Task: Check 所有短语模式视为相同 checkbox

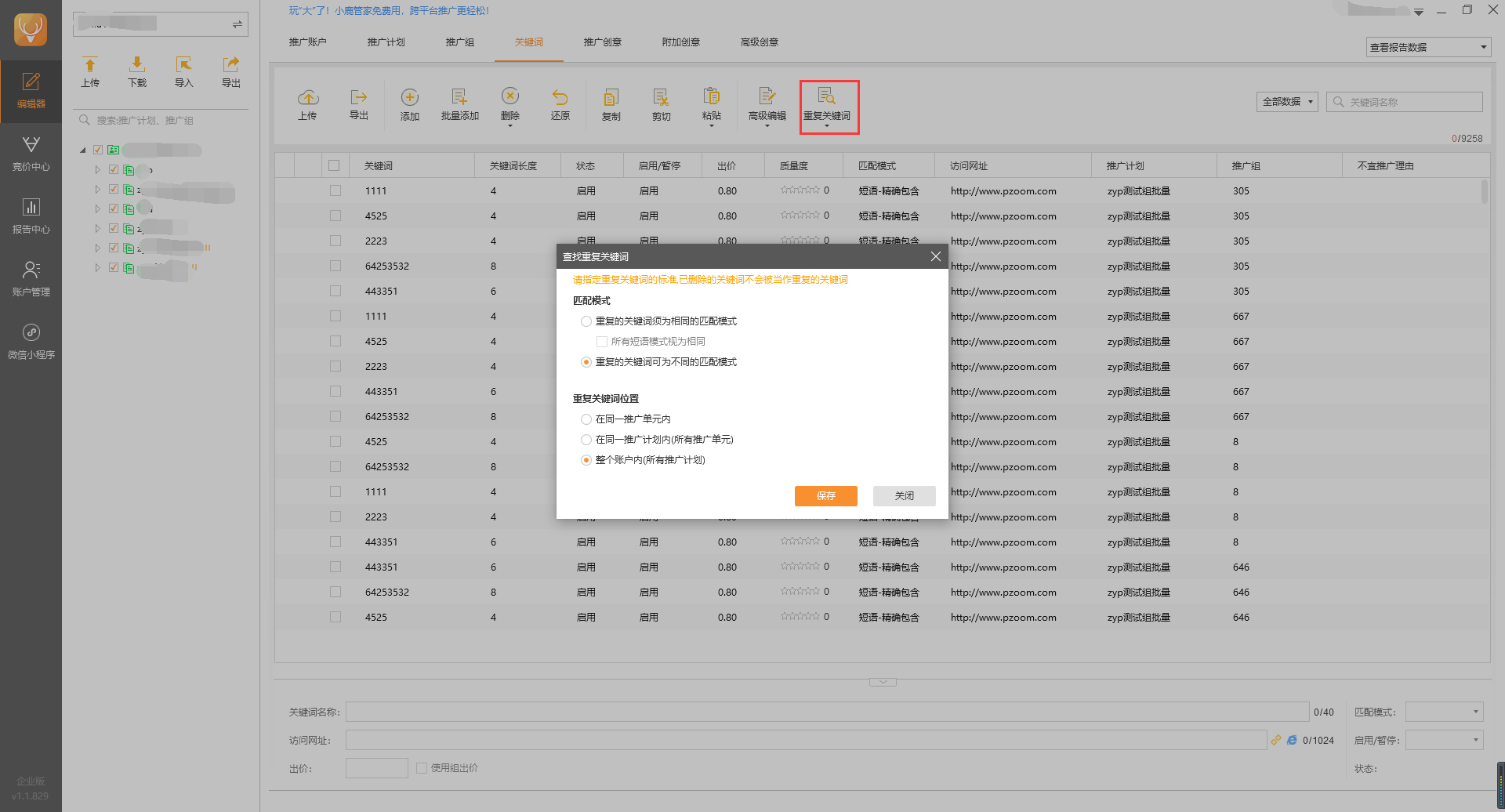Action: (602, 342)
